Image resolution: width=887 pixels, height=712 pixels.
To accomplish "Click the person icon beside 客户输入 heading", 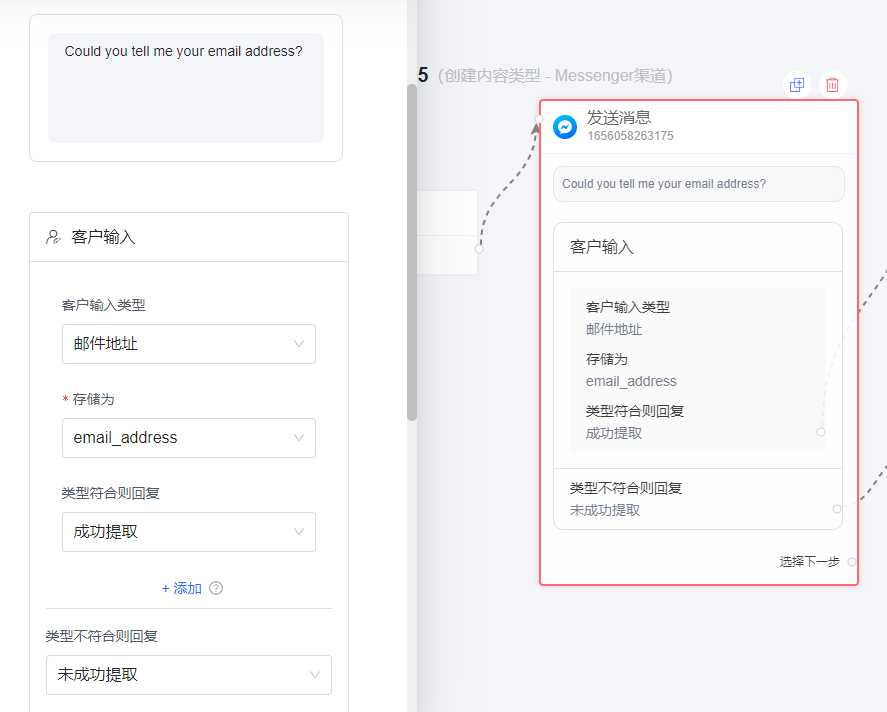I will pyautogui.click(x=54, y=236).
